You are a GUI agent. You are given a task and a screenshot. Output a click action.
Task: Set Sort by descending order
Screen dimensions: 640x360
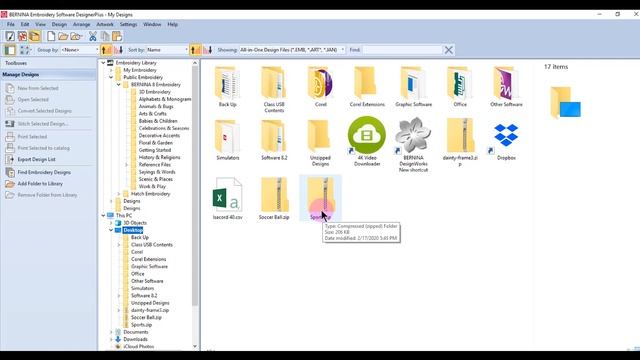coord(208,50)
